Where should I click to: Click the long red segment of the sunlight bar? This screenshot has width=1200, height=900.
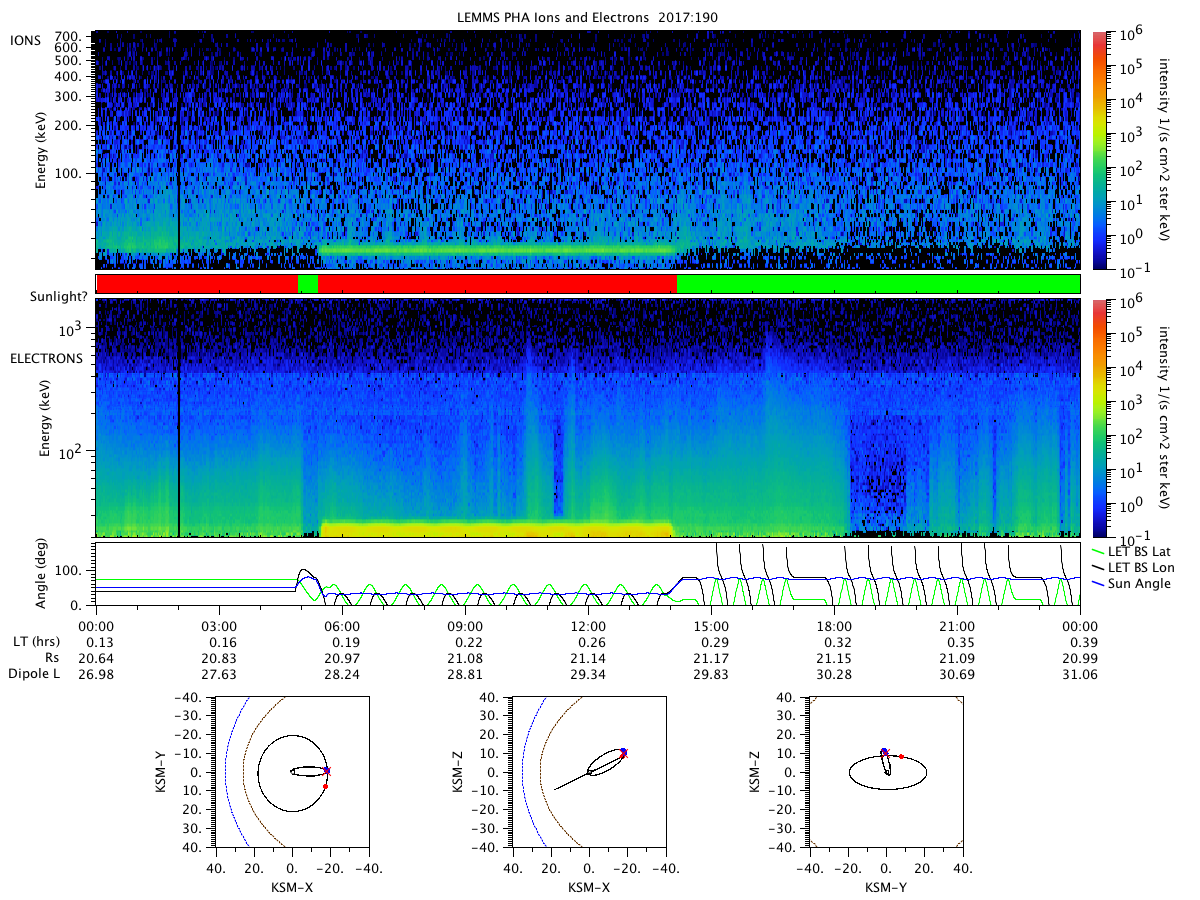[497, 284]
